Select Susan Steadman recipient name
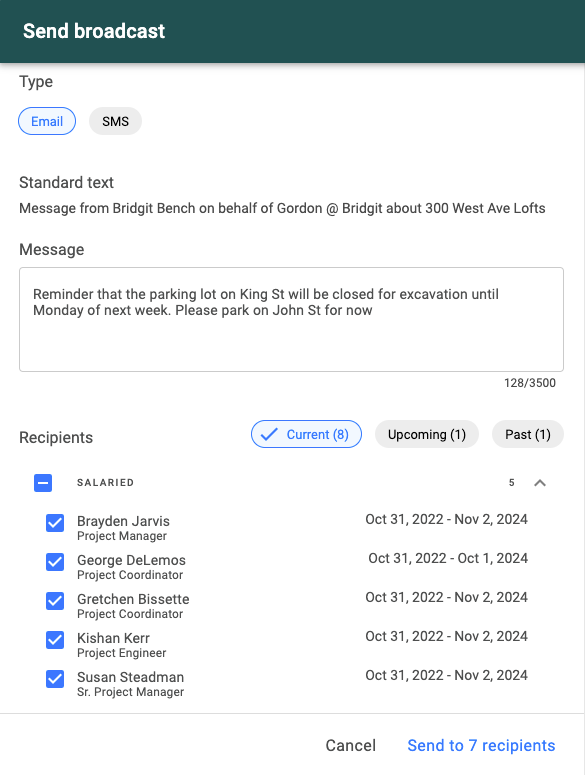 [130, 677]
